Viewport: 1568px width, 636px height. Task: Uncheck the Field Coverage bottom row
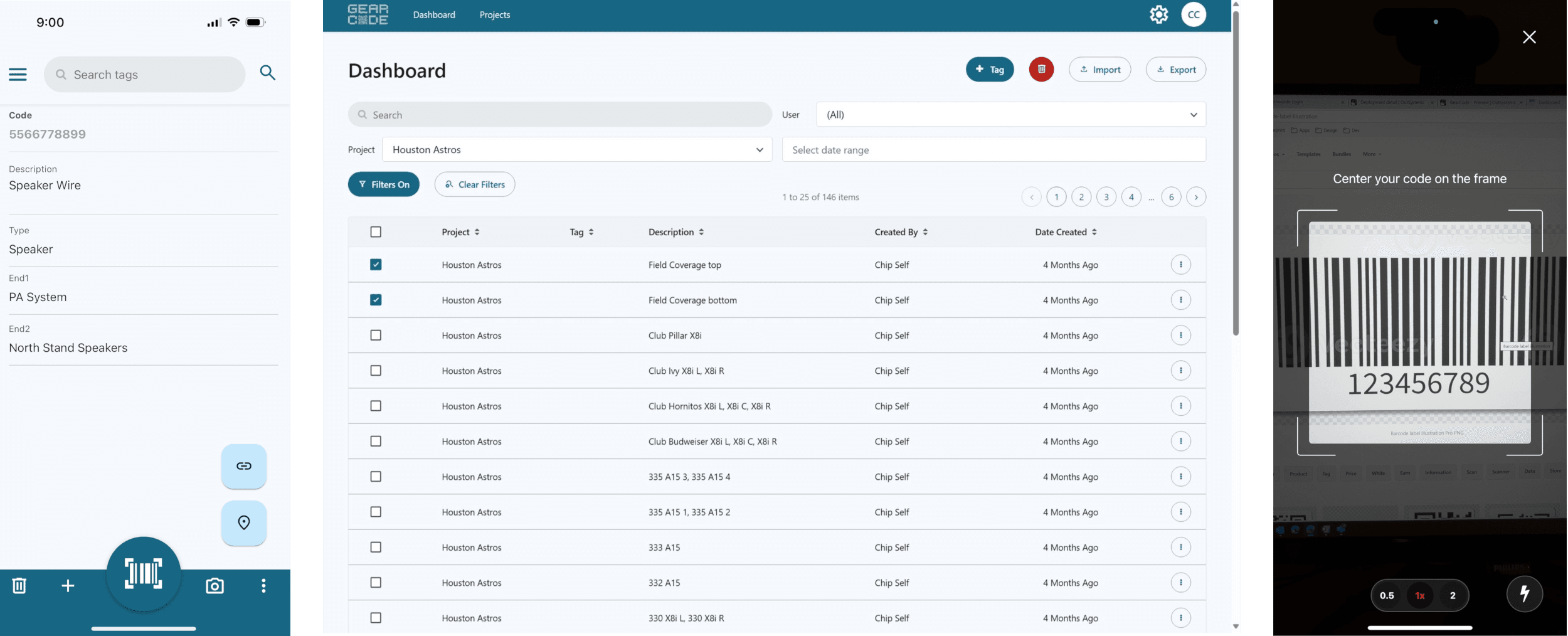[x=376, y=300]
